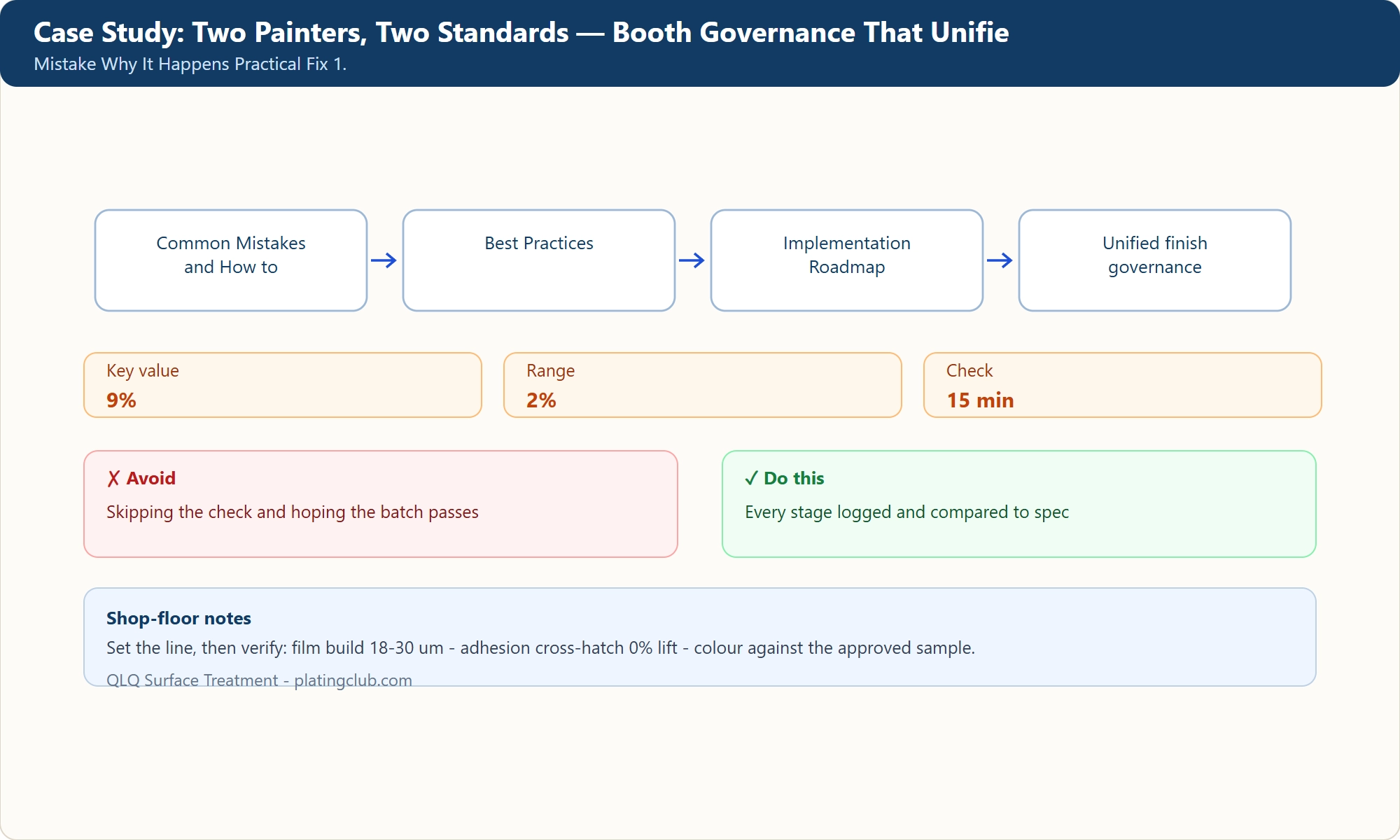Click the Case Study title heading
This screenshot has height=840, width=1400.
click(521, 33)
